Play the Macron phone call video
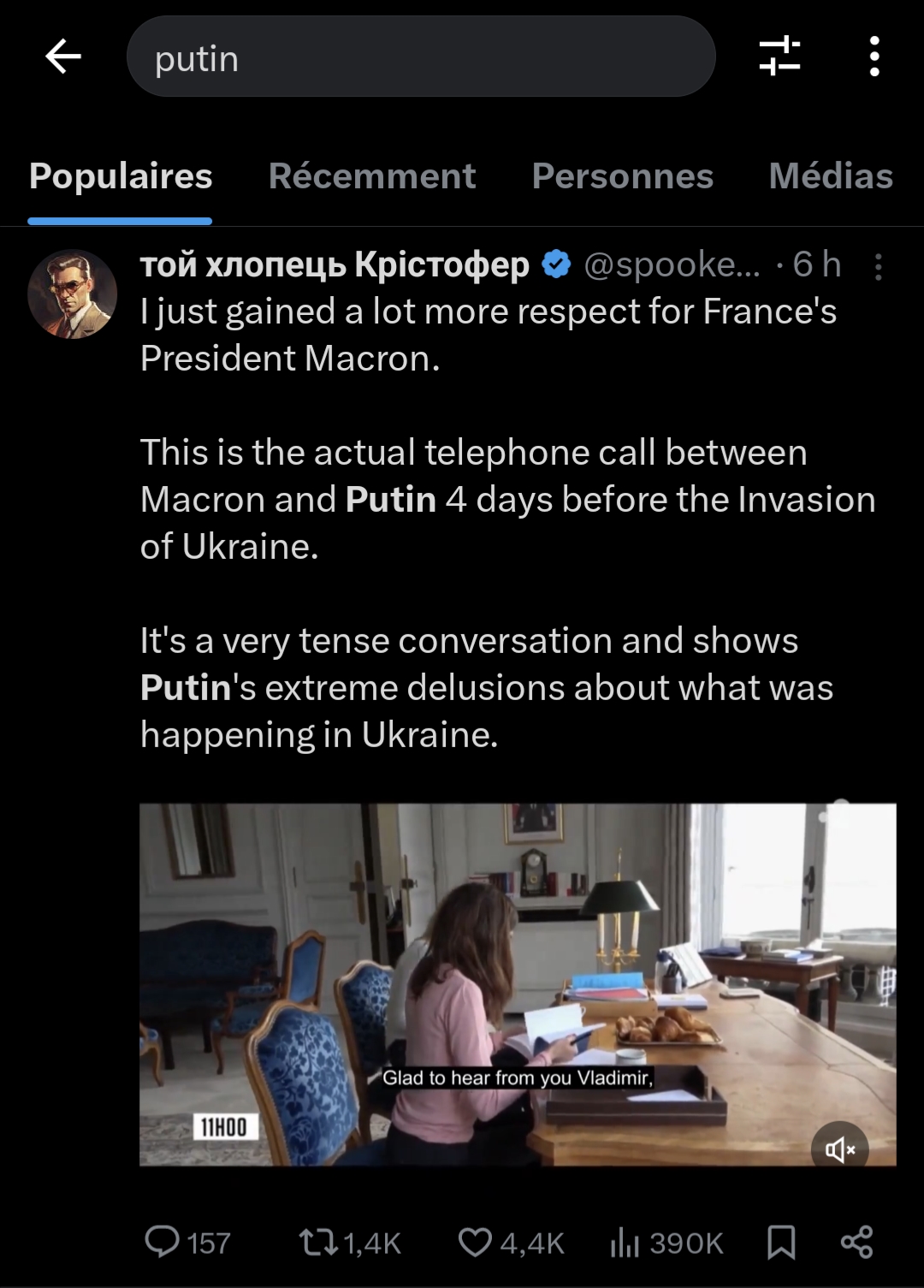The width and height of the screenshot is (924, 1288). 518,984
